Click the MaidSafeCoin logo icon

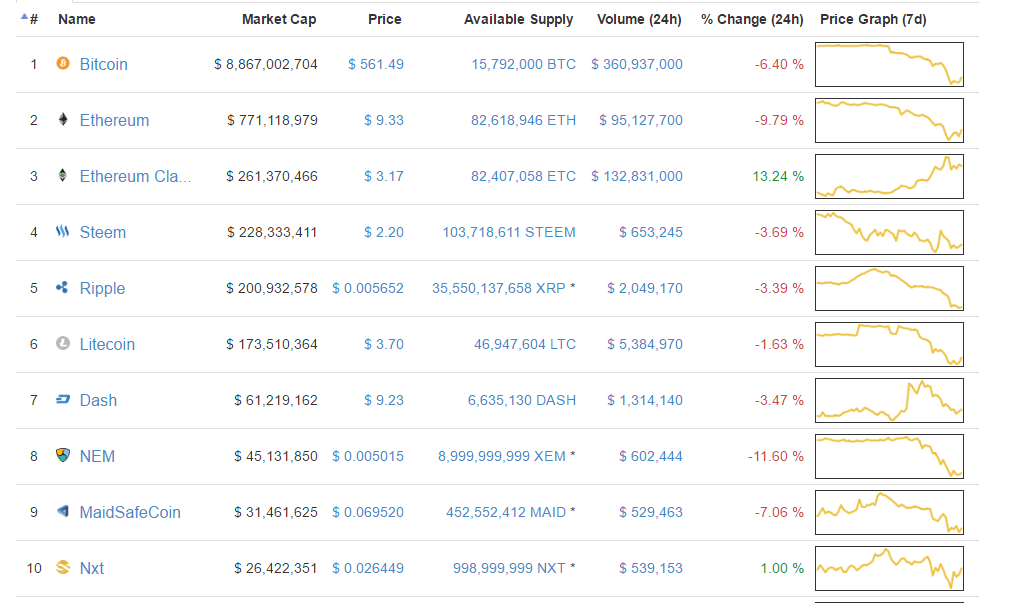(63, 511)
